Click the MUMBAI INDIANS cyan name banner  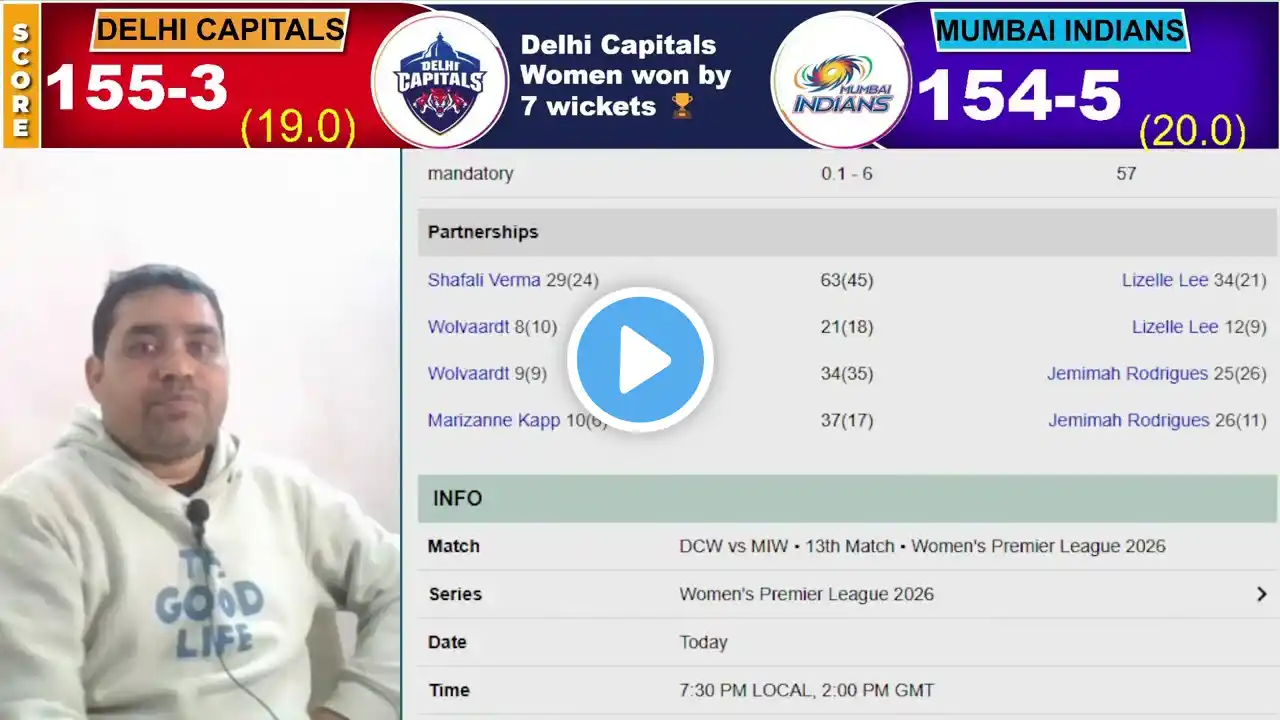coord(1060,30)
